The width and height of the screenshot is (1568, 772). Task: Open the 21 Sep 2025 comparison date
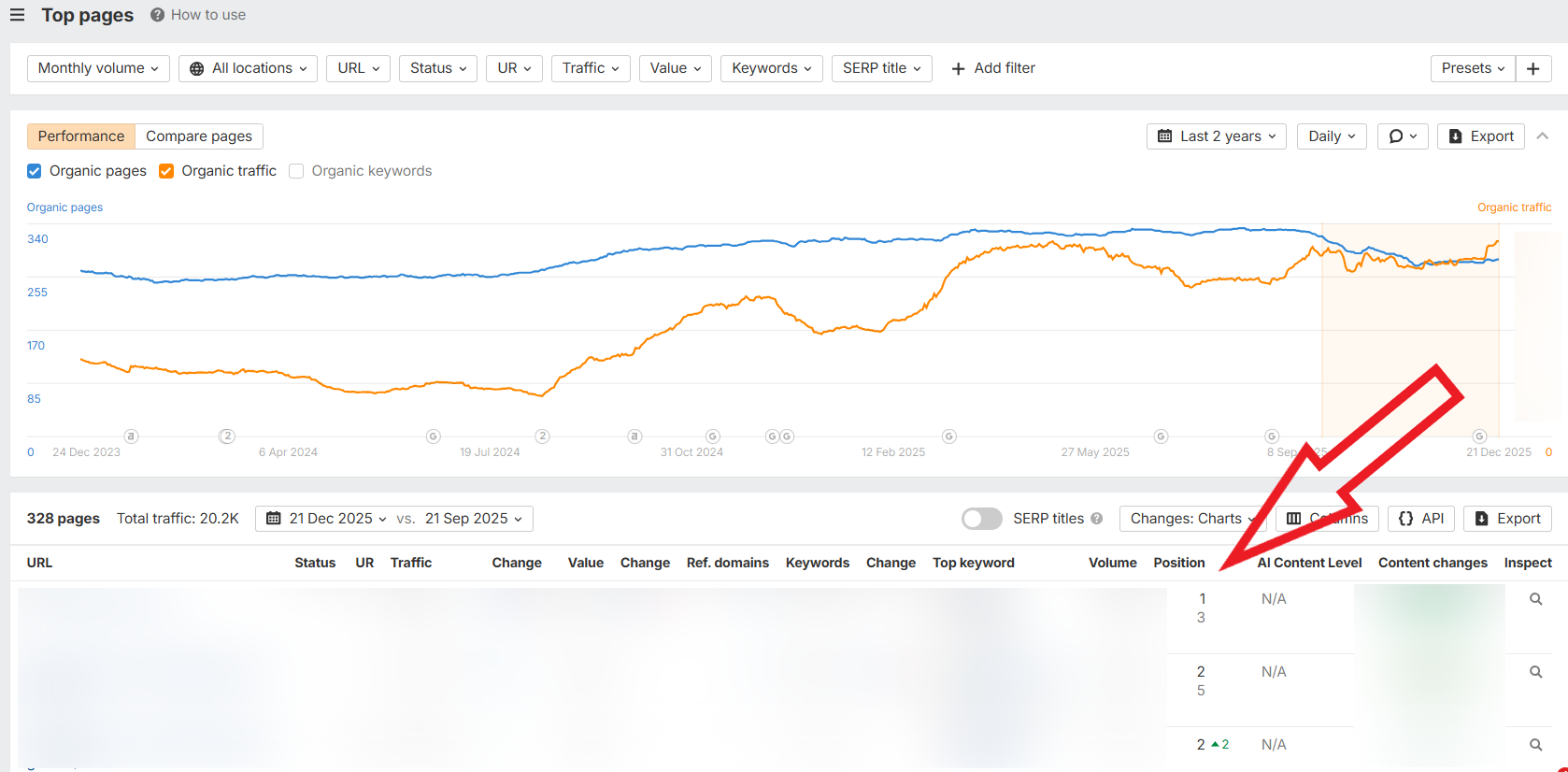tap(474, 519)
